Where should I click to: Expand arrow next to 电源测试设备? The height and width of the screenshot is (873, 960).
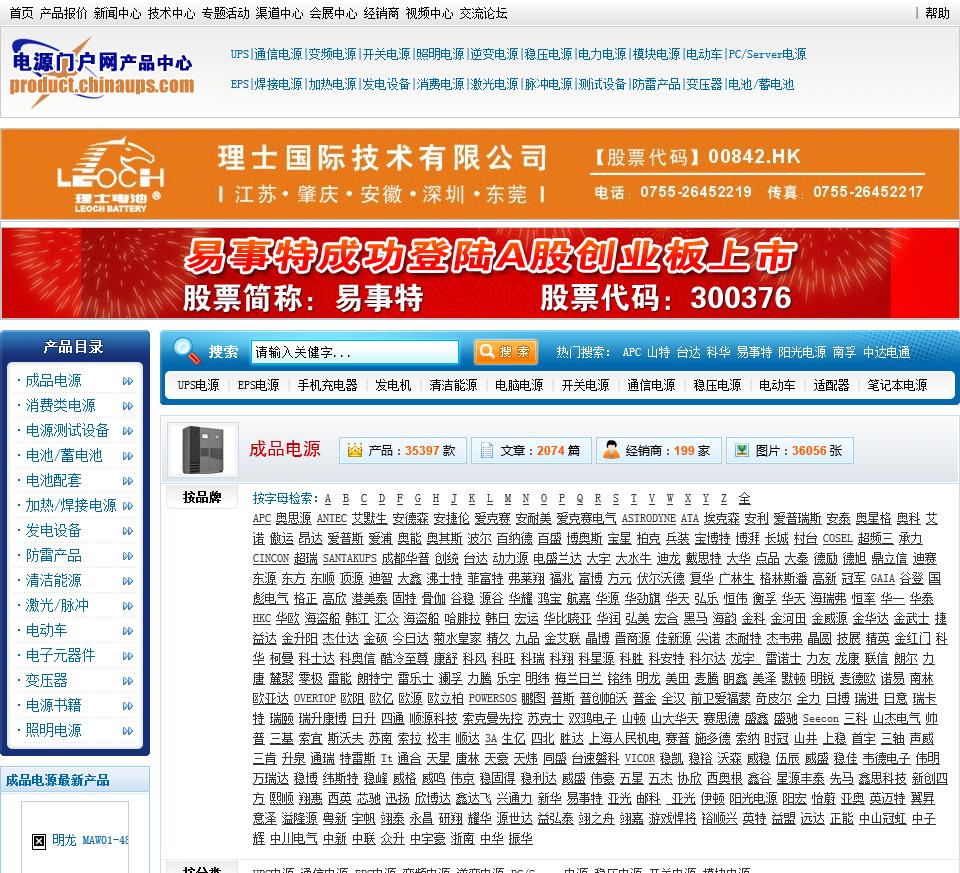(x=128, y=431)
